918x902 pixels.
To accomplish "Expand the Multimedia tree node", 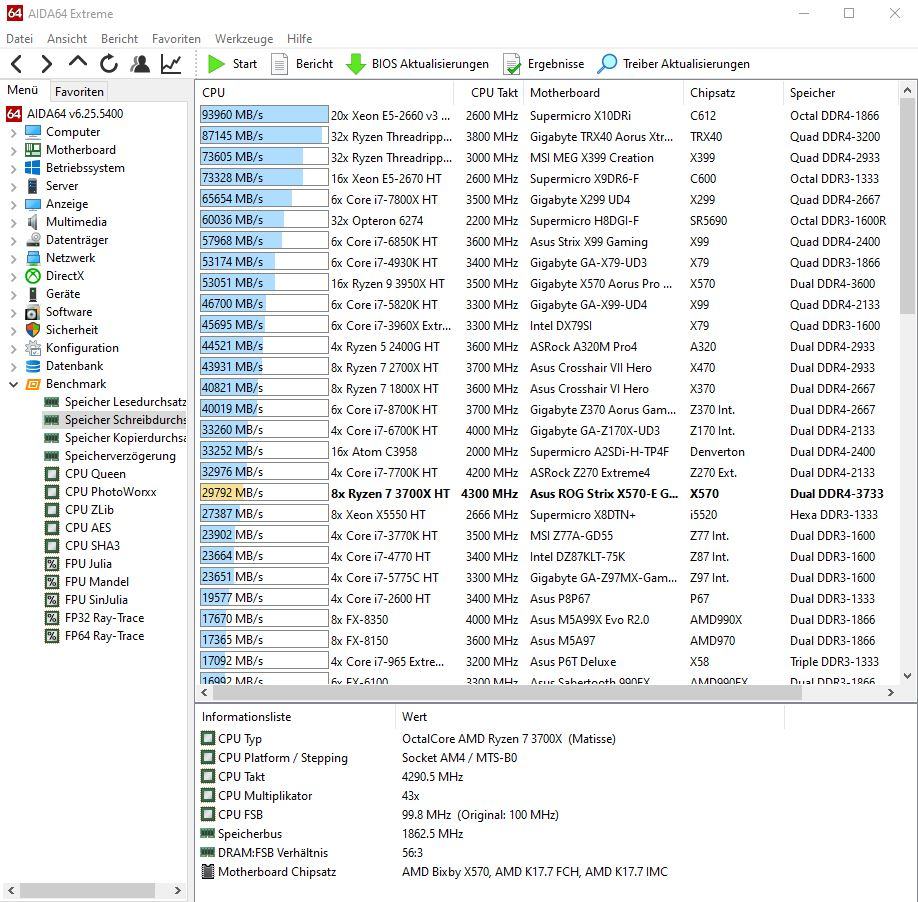I will coord(13,223).
